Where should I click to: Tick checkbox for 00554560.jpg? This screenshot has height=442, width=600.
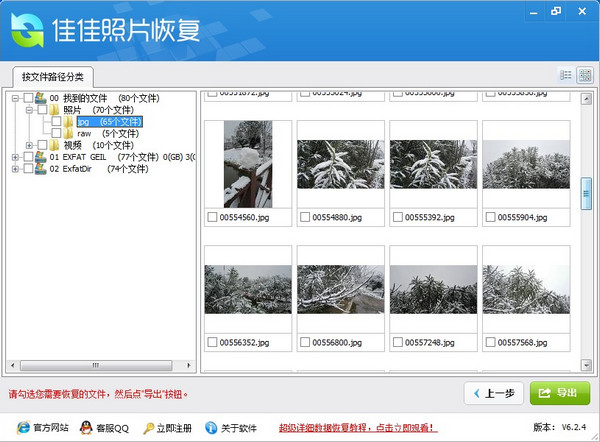pyautogui.click(x=212, y=217)
